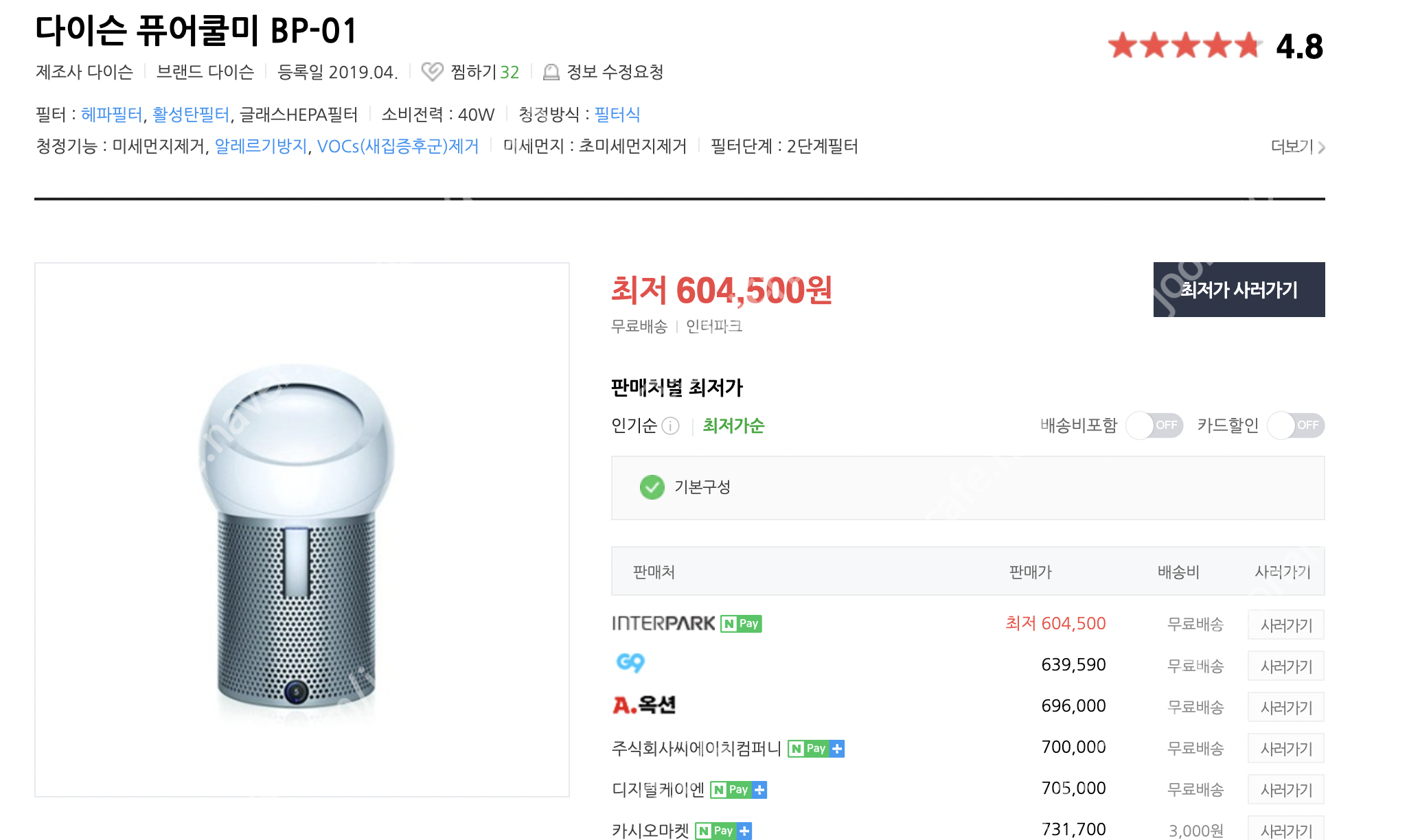Open the G9 seller logo
The height and width of the screenshot is (840, 1420).
click(632, 664)
